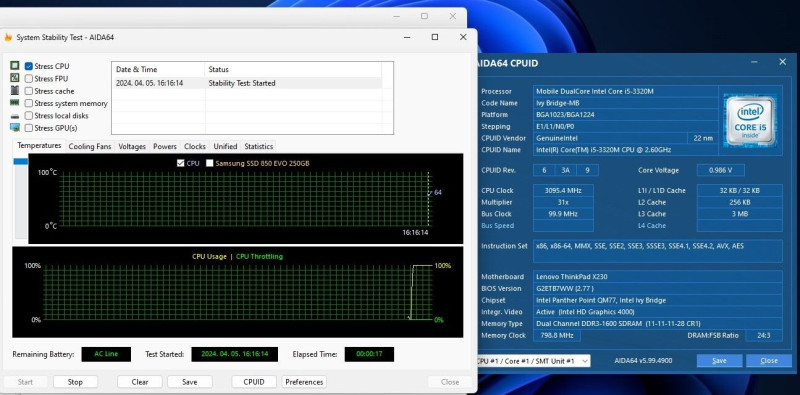
Task: Click the FPU icon beside Stress FPU
Action: click(15, 78)
